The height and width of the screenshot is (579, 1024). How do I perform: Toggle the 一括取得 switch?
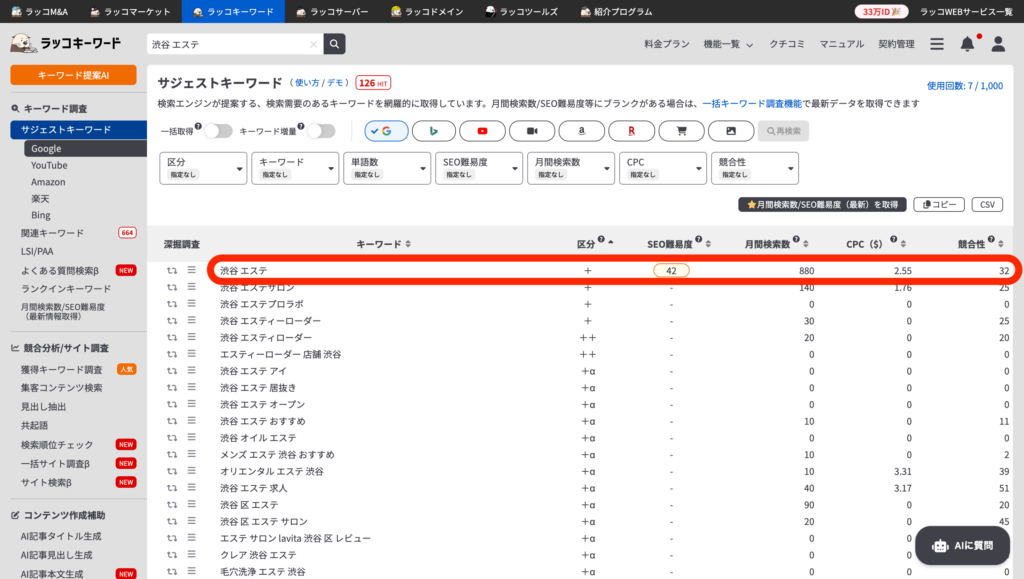tap(218, 131)
